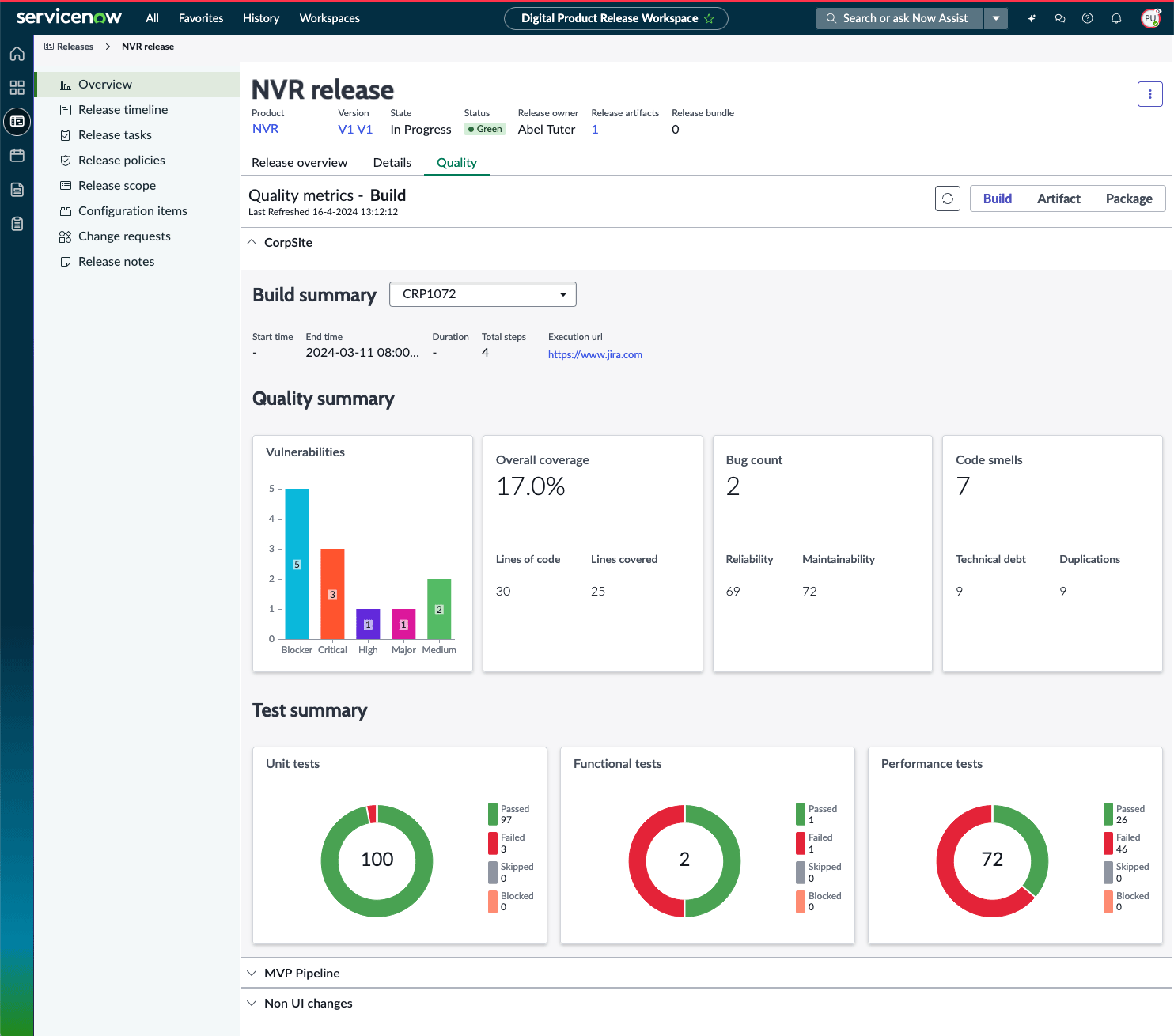The width and height of the screenshot is (1174, 1036).
Task: Click the Performance tests donut chart
Action: 992,860
